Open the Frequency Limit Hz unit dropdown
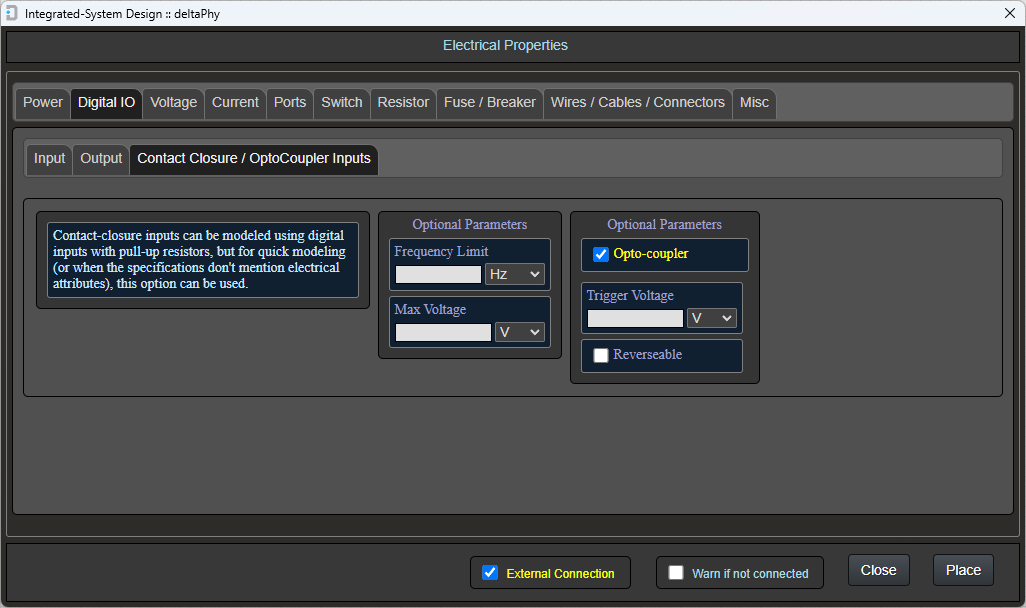This screenshot has width=1026, height=608. tap(514, 274)
